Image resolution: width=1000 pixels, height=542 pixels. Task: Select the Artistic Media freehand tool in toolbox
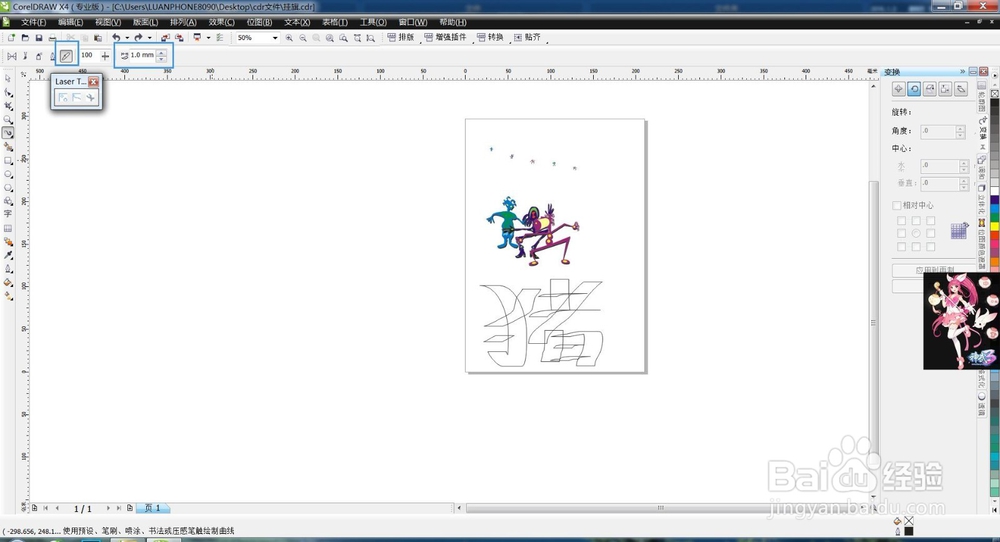pos(8,133)
